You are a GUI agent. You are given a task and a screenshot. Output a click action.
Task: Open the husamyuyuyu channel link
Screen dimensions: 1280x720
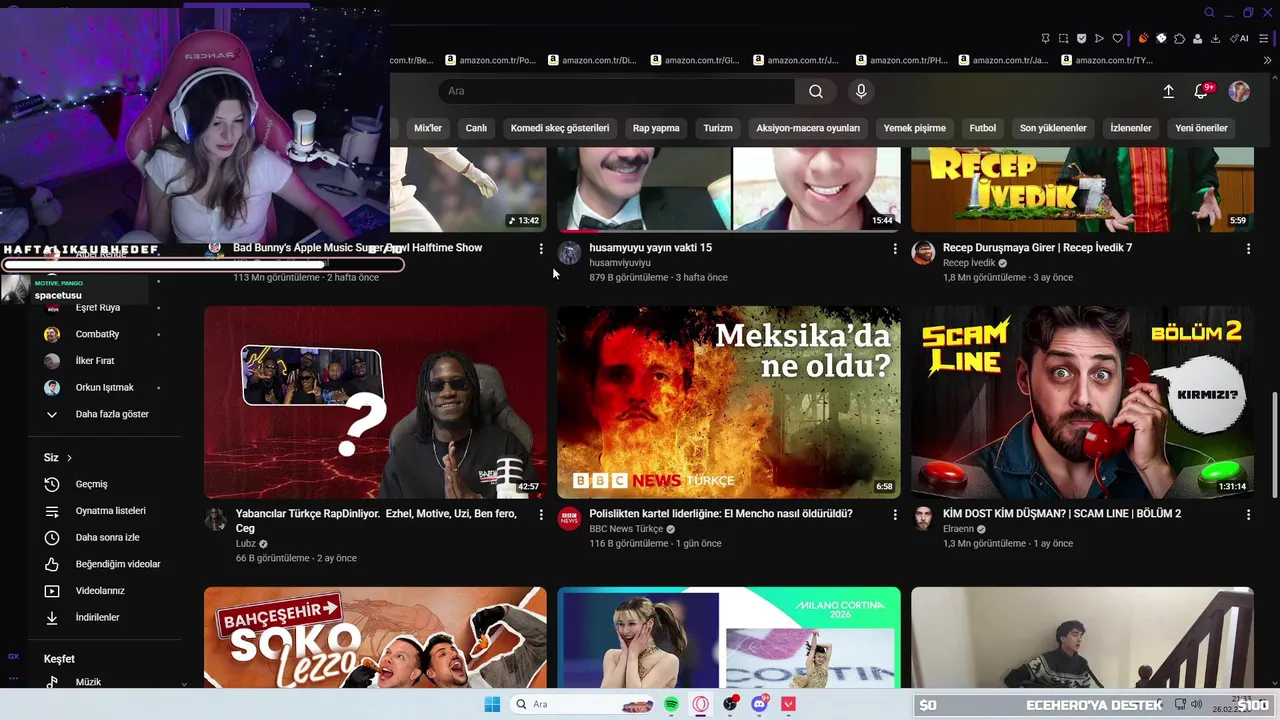click(620, 263)
